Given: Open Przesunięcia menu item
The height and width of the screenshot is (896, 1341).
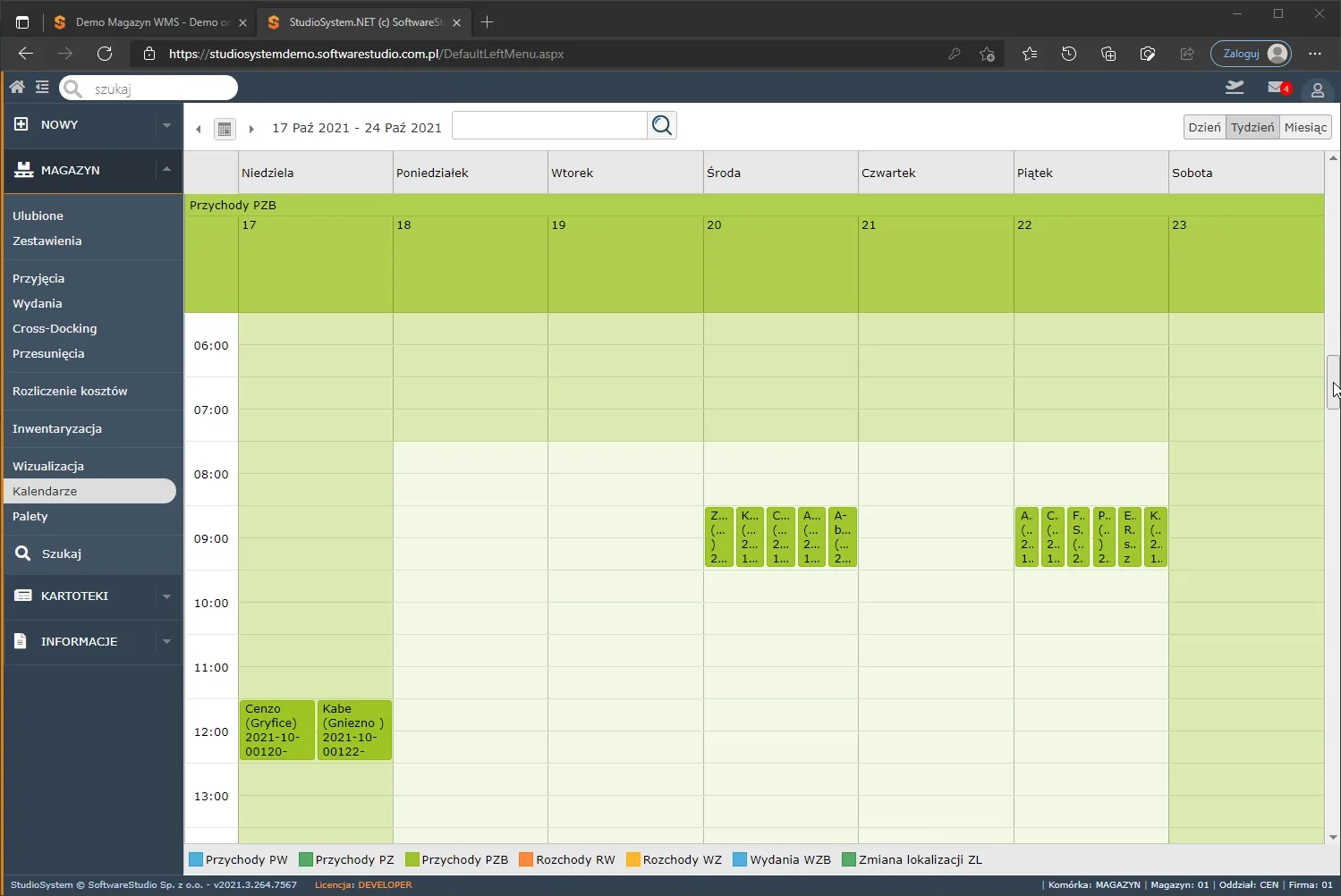Looking at the screenshot, I should [48, 353].
